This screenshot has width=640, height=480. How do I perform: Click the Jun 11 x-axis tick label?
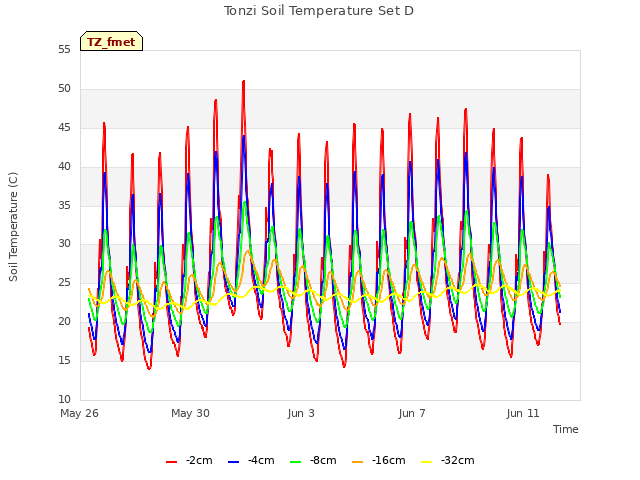[x=523, y=413]
